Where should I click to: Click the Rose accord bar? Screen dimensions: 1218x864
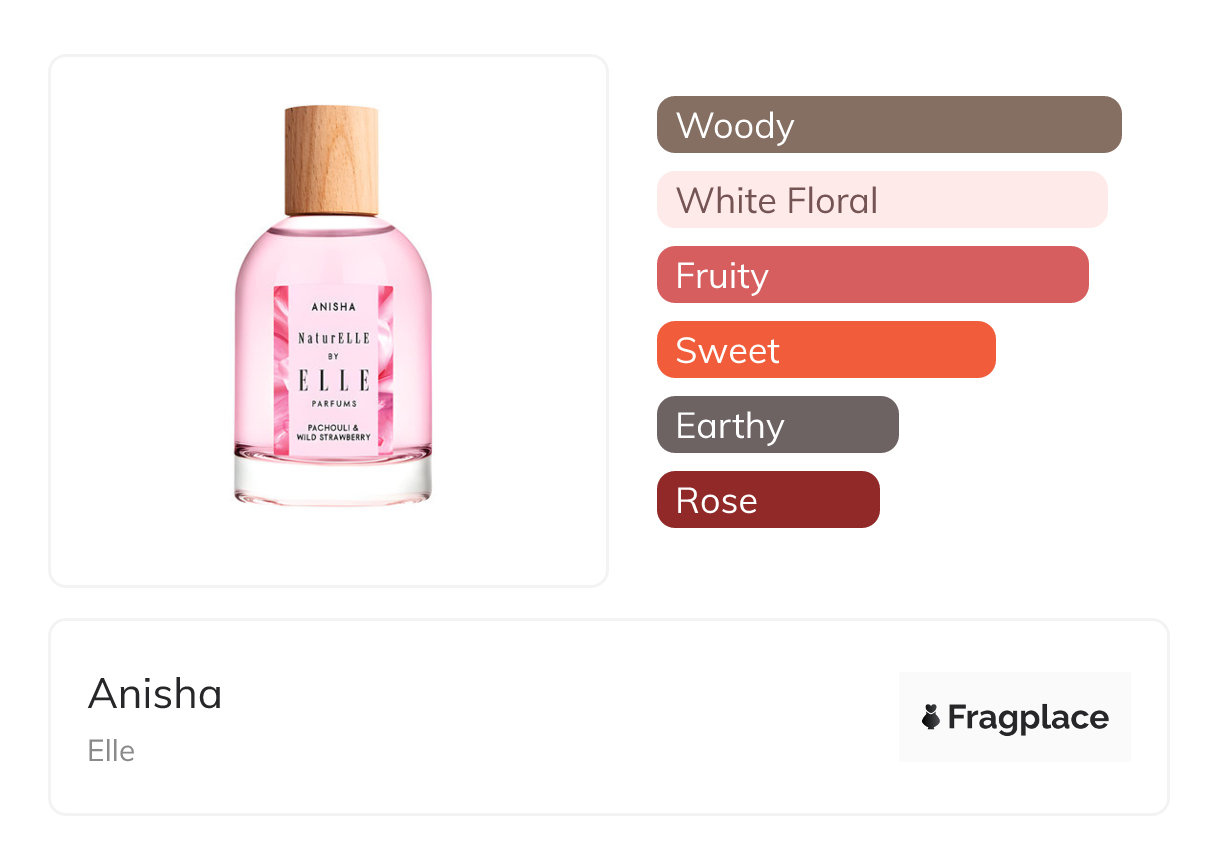tap(767, 500)
